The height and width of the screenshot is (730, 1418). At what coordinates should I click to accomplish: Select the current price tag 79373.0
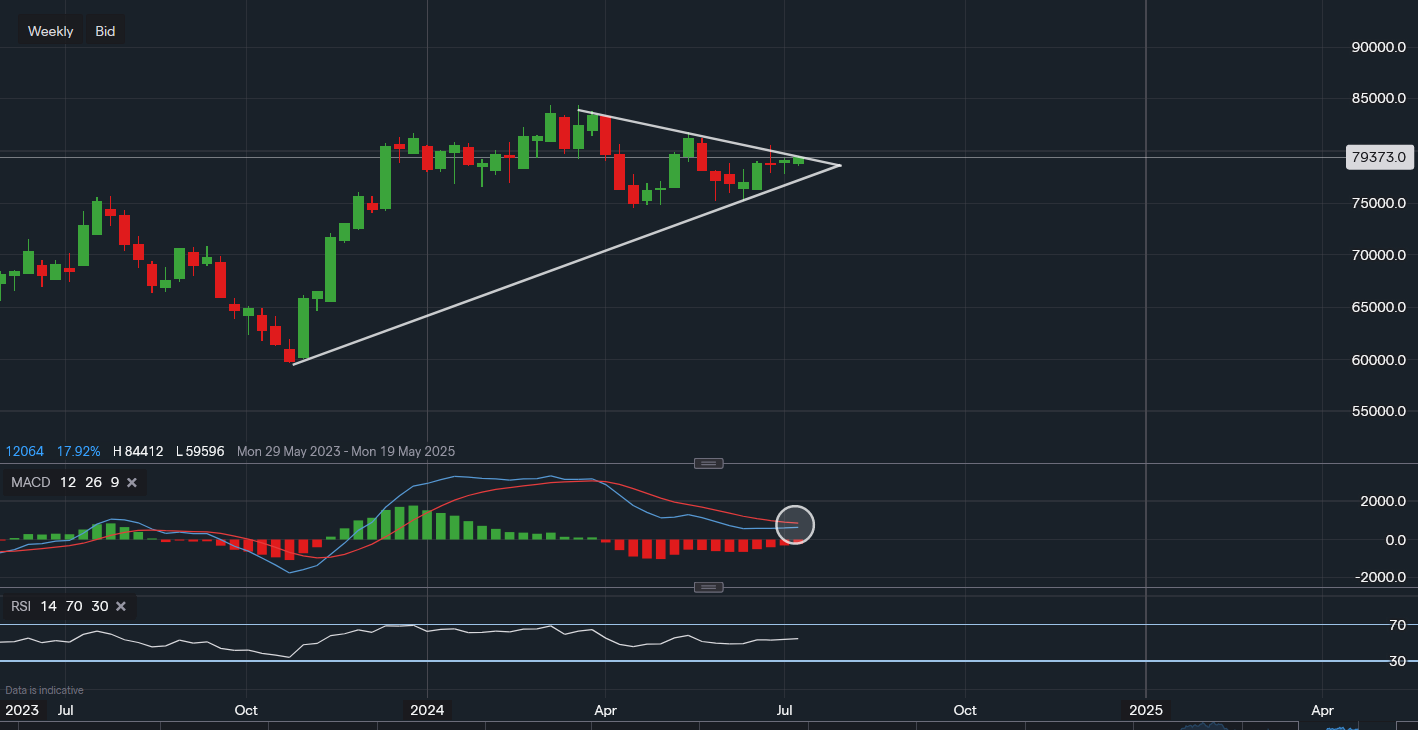[x=1377, y=157]
